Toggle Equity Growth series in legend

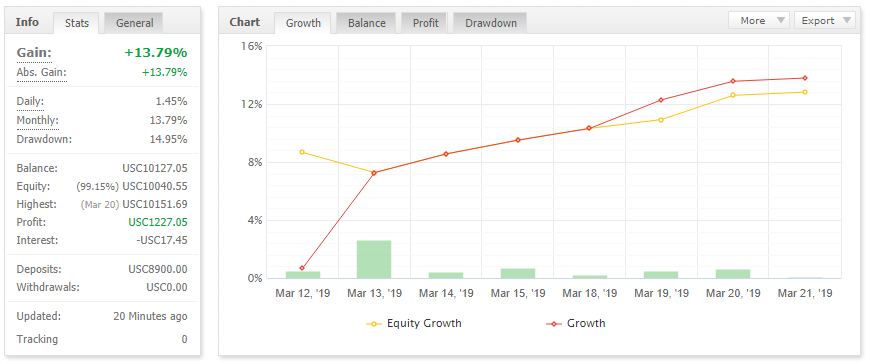(414, 323)
